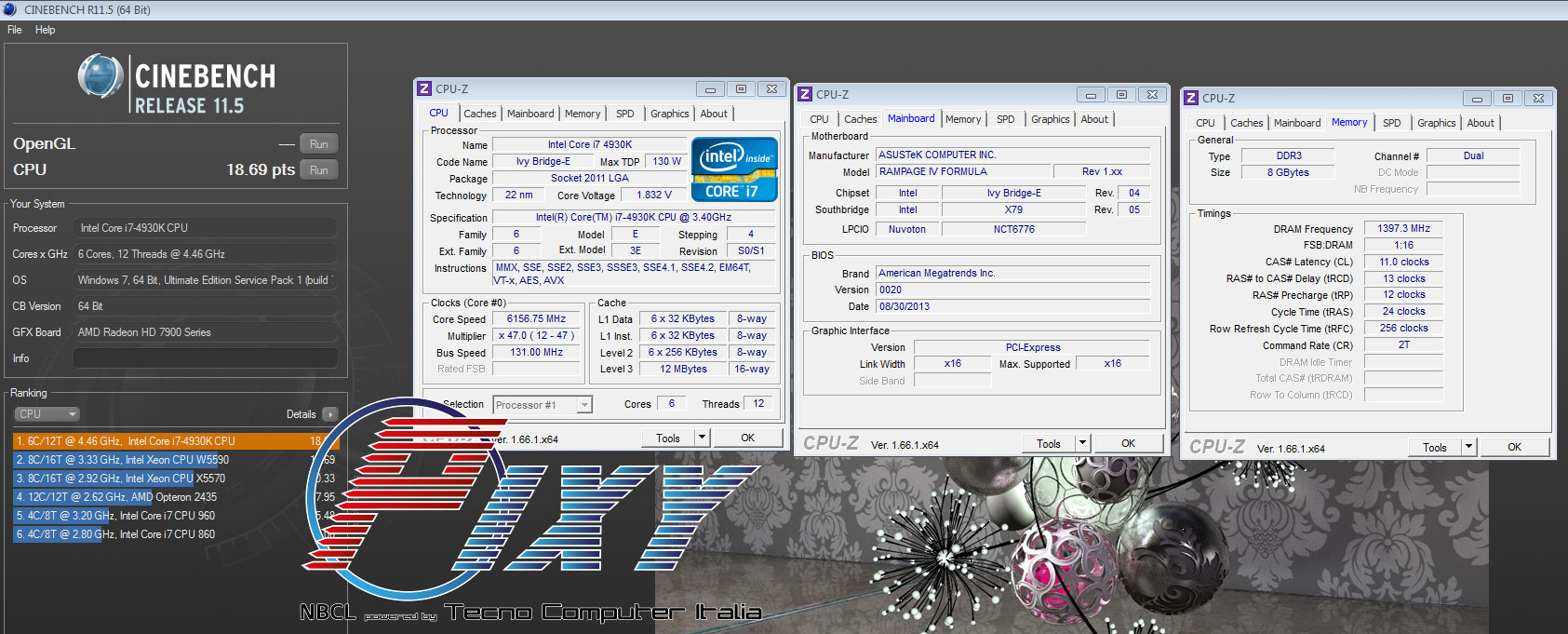This screenshot has width=1568, height=634.
Task: Switch to Mainboard tab in first CPU-Z window
Action: pyautogui.click(x=530, y=114)
